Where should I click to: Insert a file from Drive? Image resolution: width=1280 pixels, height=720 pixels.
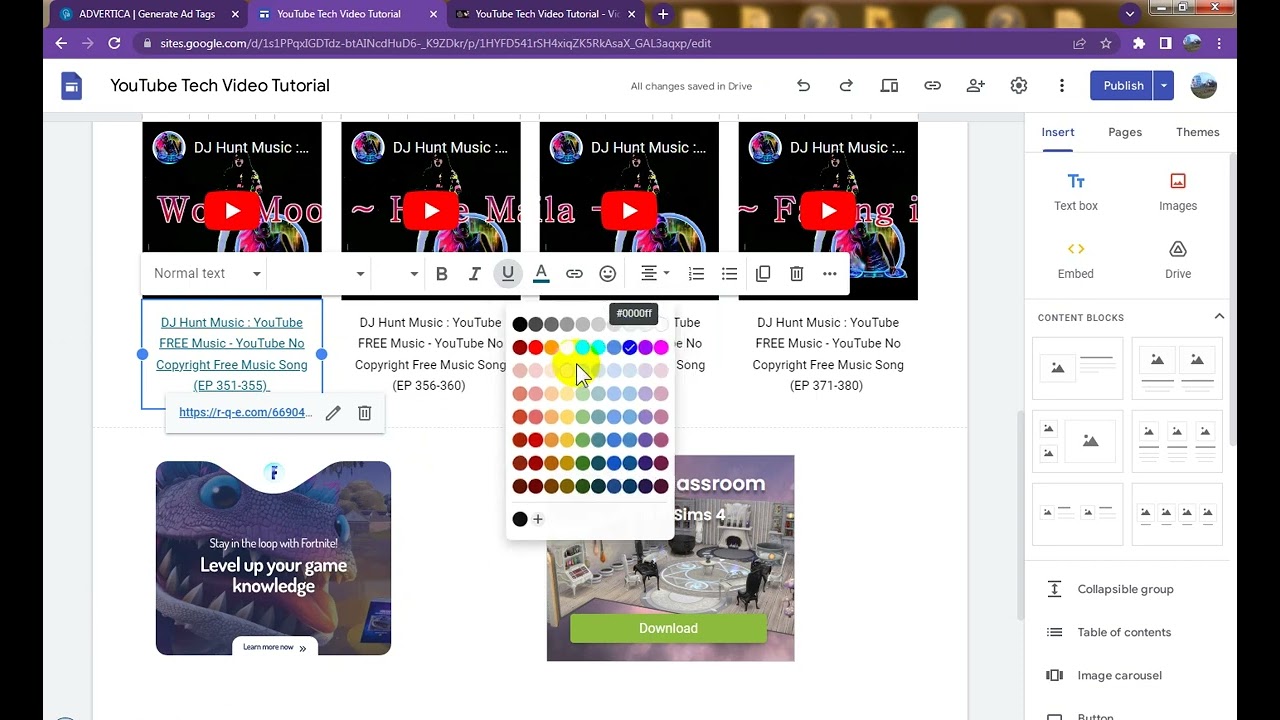(x=1178, y=260)
